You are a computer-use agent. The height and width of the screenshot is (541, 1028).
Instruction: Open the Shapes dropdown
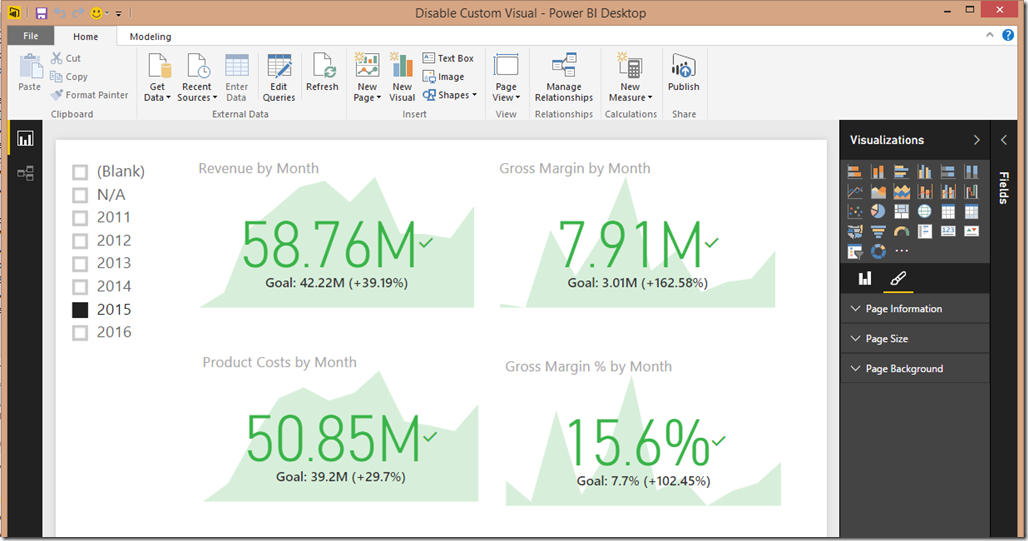tap(450, 95)
